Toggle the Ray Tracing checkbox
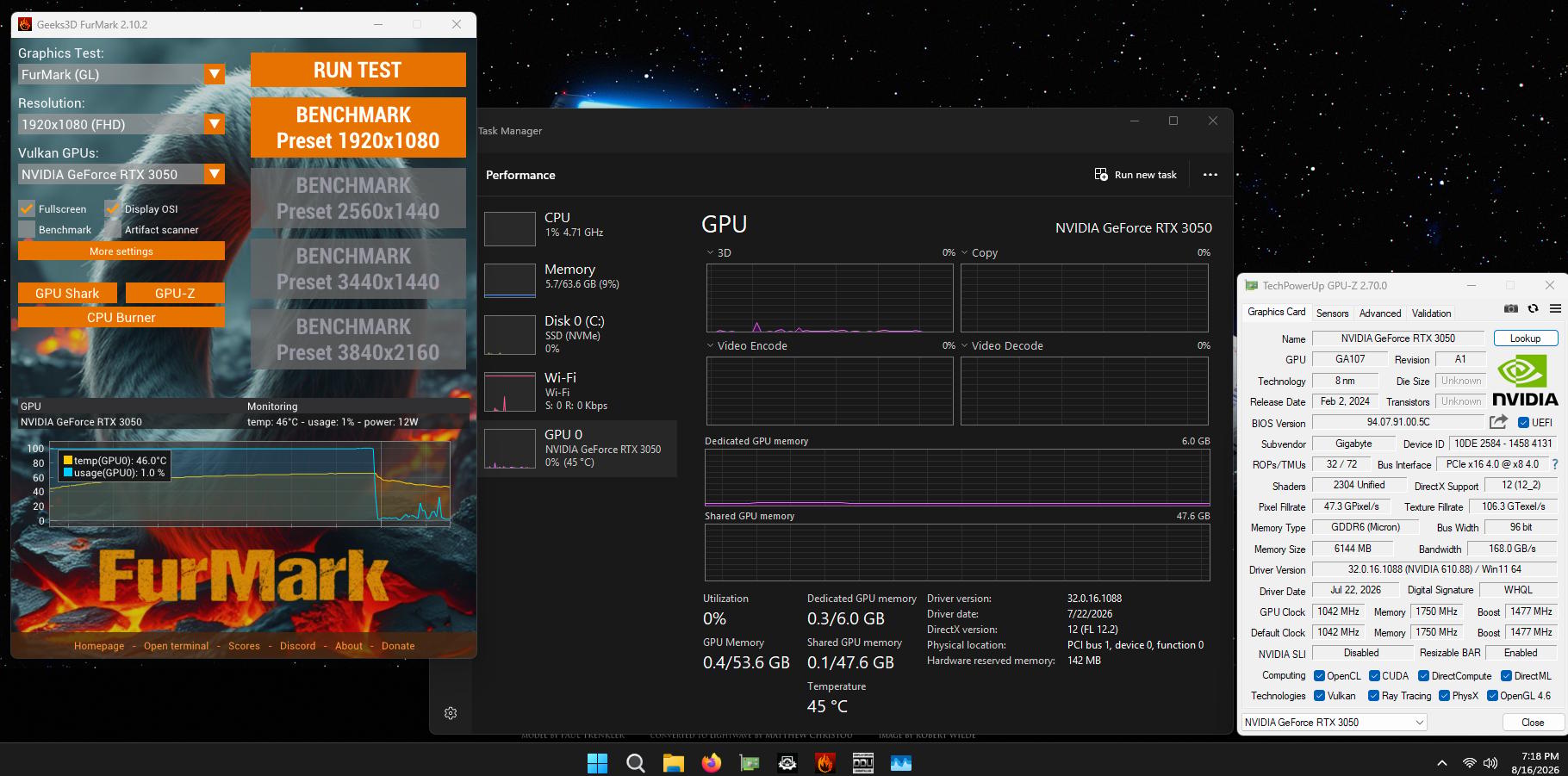This screenshot has height=776, width=1568. [x=1373, y=696]
